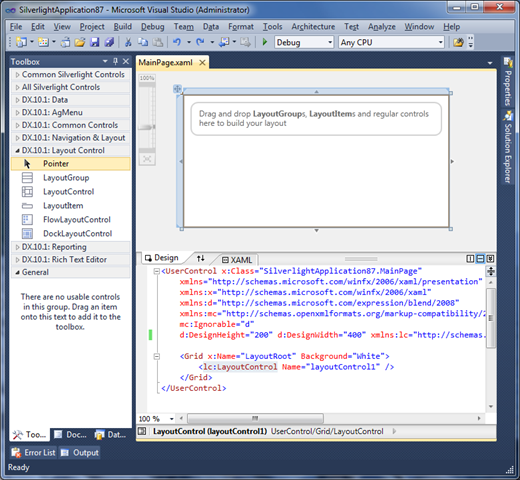Viewport: 520px width, 480px height.
Task: Pin the Toolbox with auto-hide icon
Action: coord(115,61)
